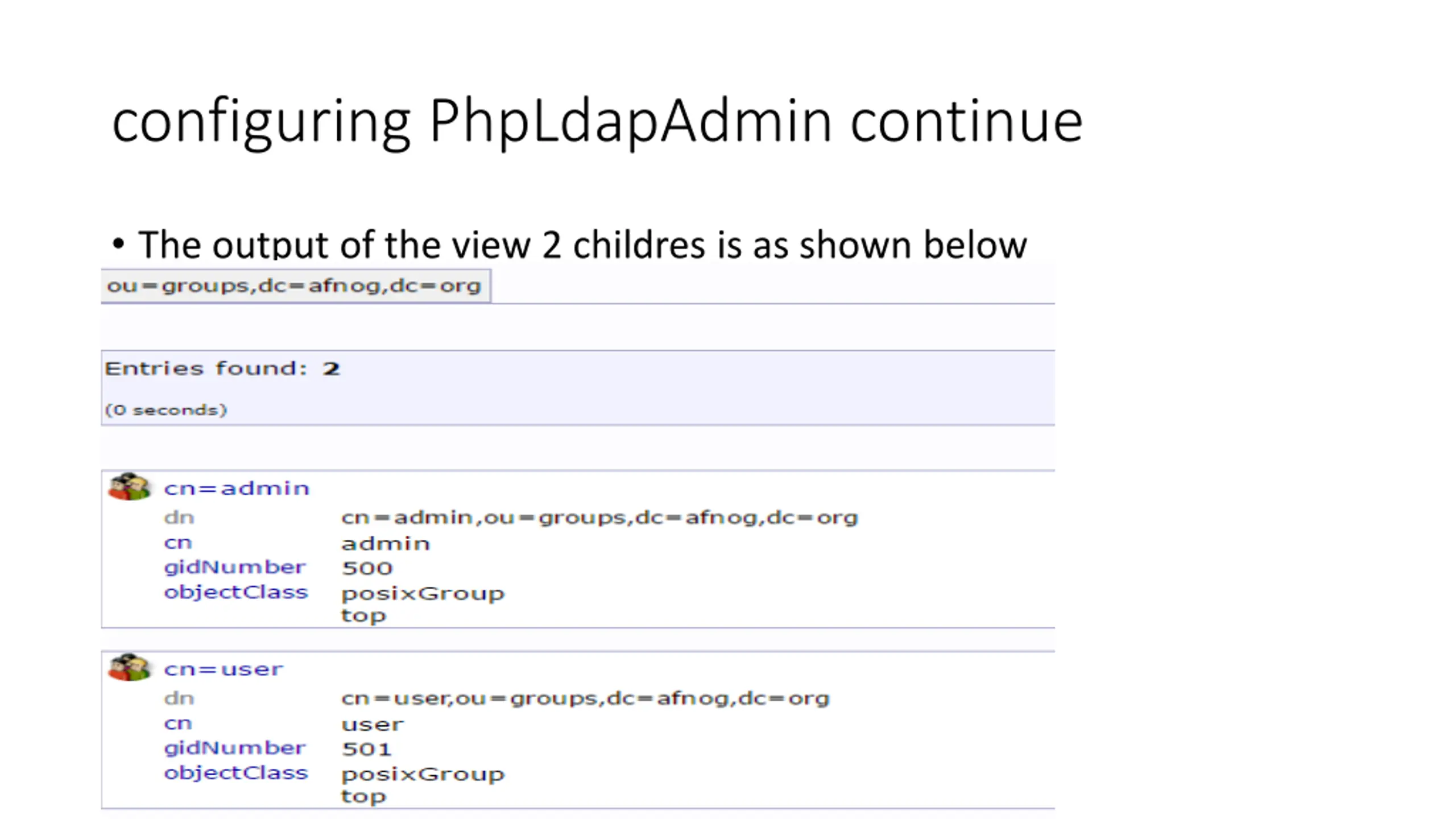
Task: Click posixGroup value in user entry
Action: point(423,775)
